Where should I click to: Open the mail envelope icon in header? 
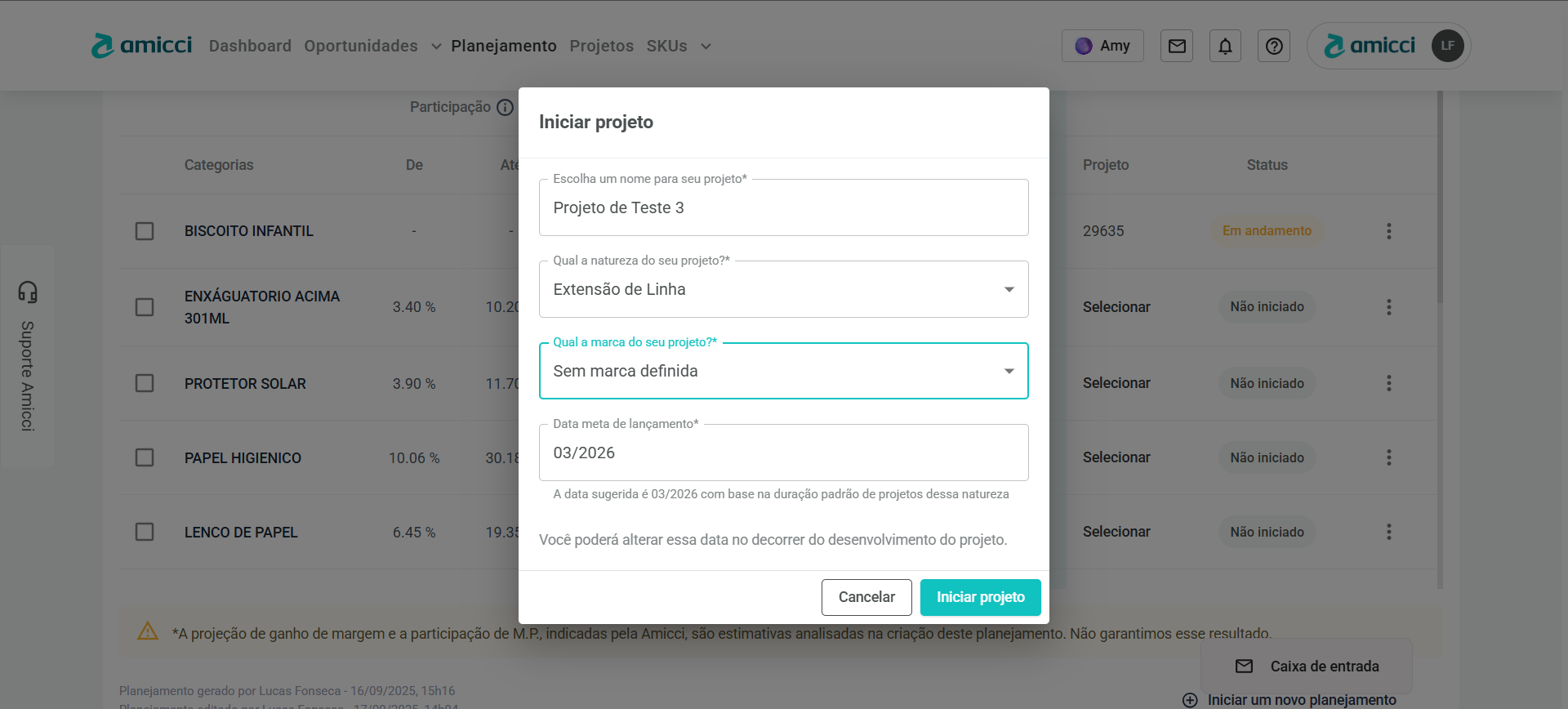(x=1177, y=47)
